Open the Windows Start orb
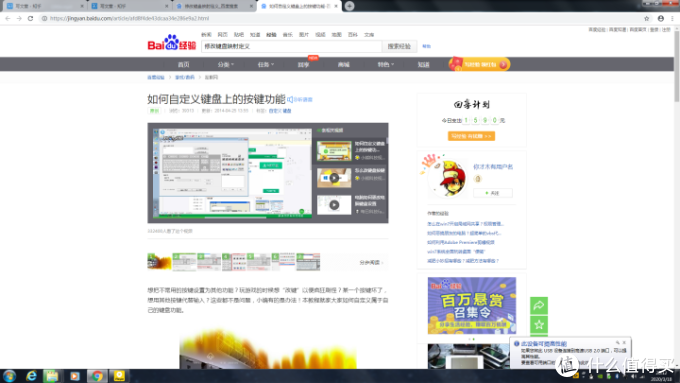This screenshot has width=680, height=383. (9, 376)
